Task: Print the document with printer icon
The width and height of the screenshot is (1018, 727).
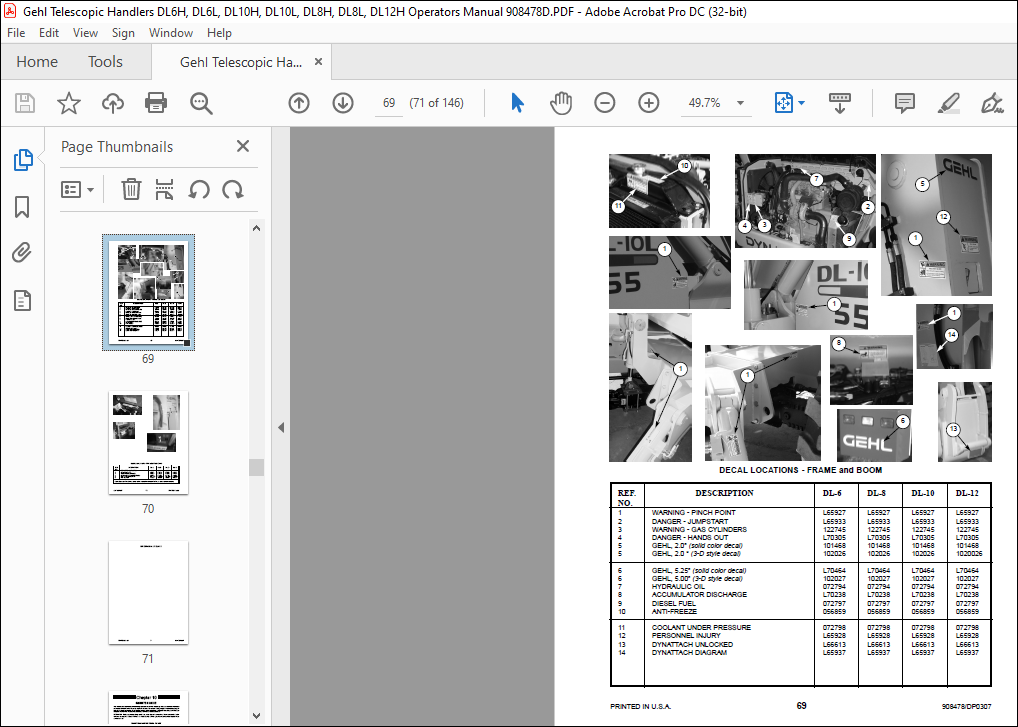Action: (x=156, y=103)
